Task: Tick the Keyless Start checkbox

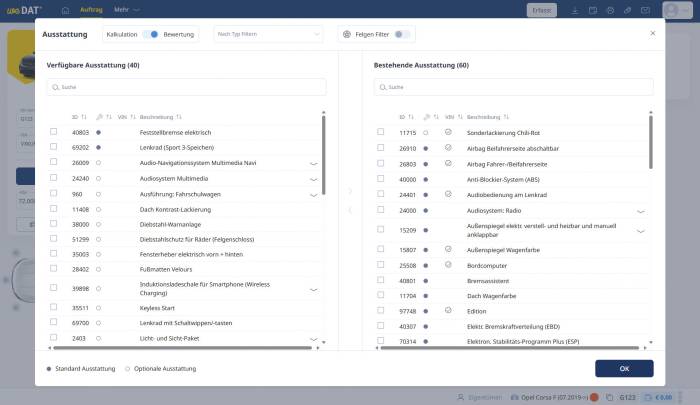Action: [54, 308]
